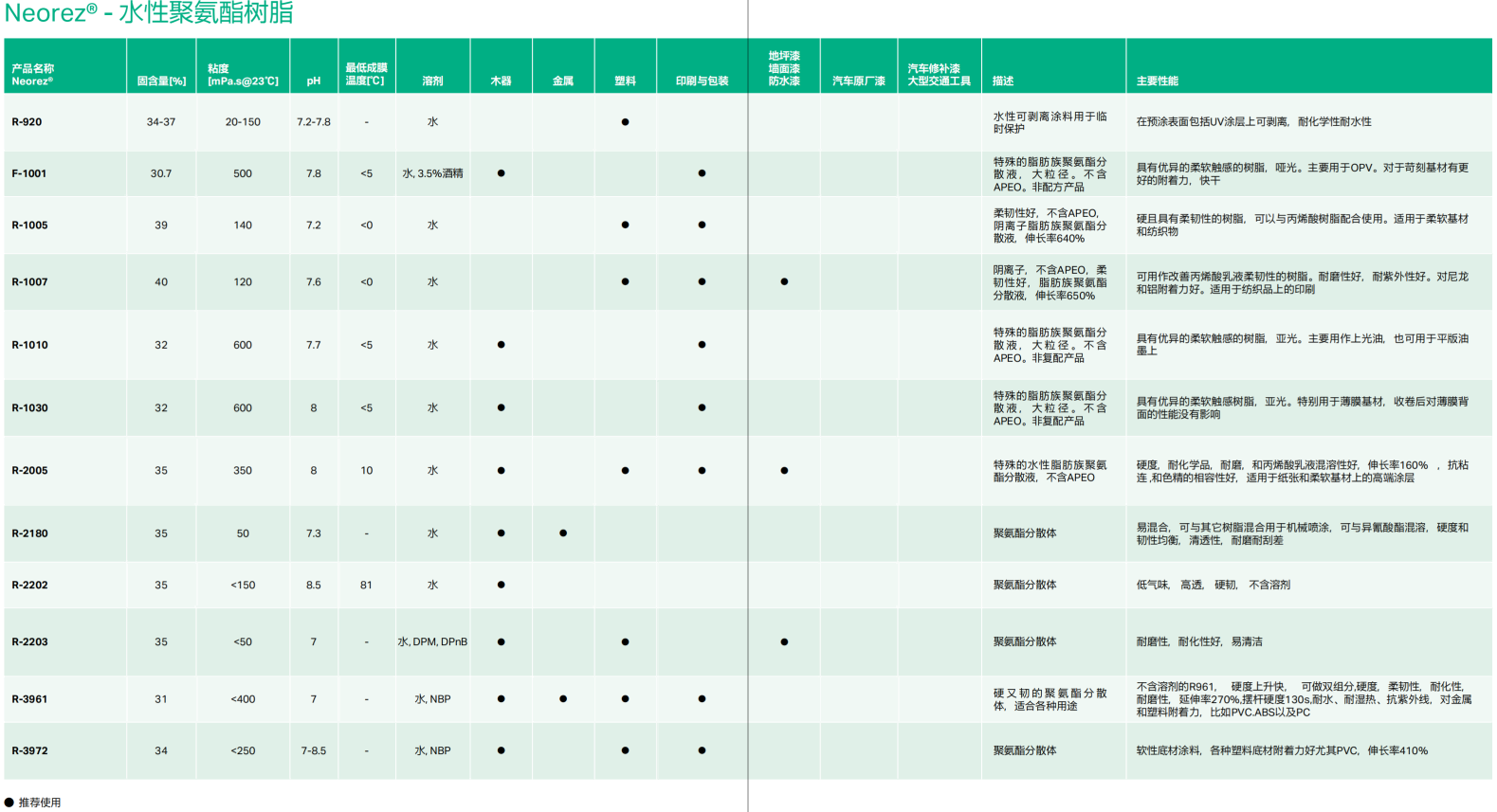Click the "推荐使用" legend label

(x=40, y=803)
